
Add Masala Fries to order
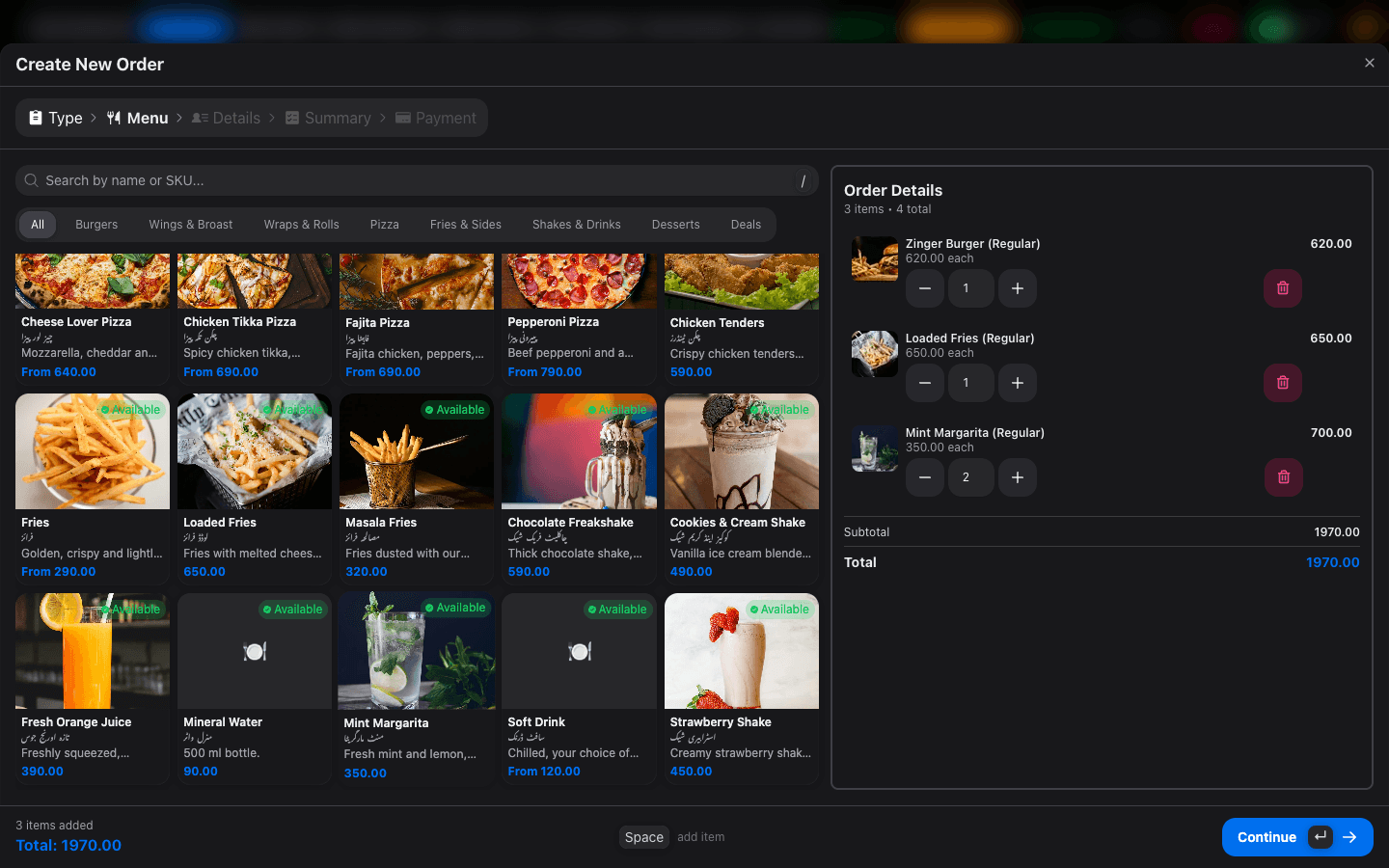(x=417, y=489)
